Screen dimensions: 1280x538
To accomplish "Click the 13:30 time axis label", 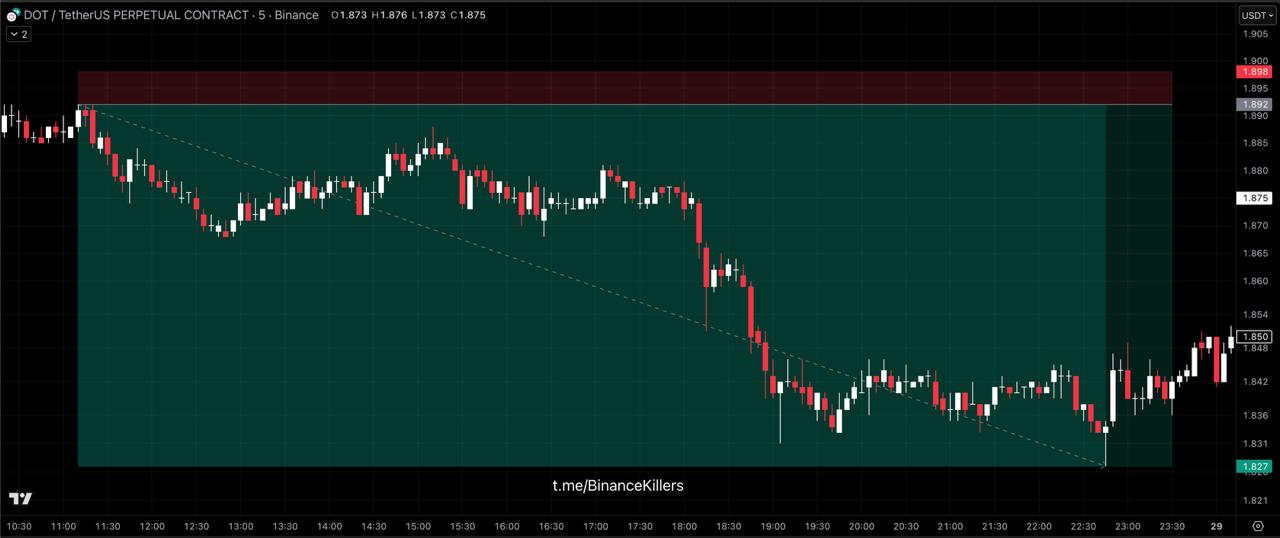I will tap(285, 526).
